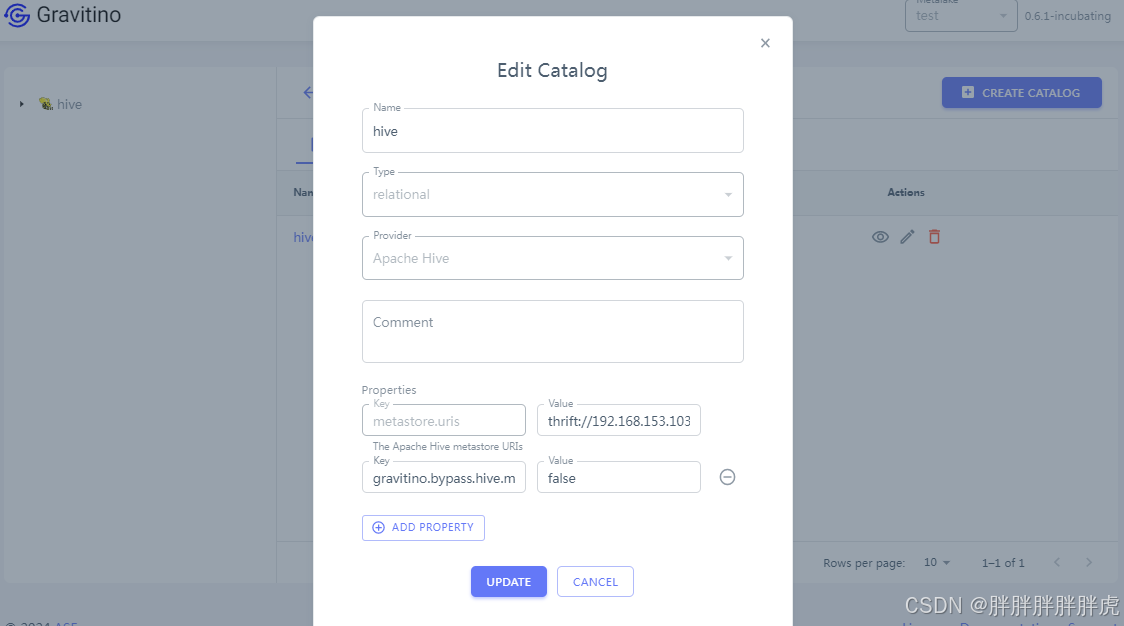The width and height of the screenshot is (1124, 626).
Task: Go to the previous page arrow
Action: [1057, 563]
